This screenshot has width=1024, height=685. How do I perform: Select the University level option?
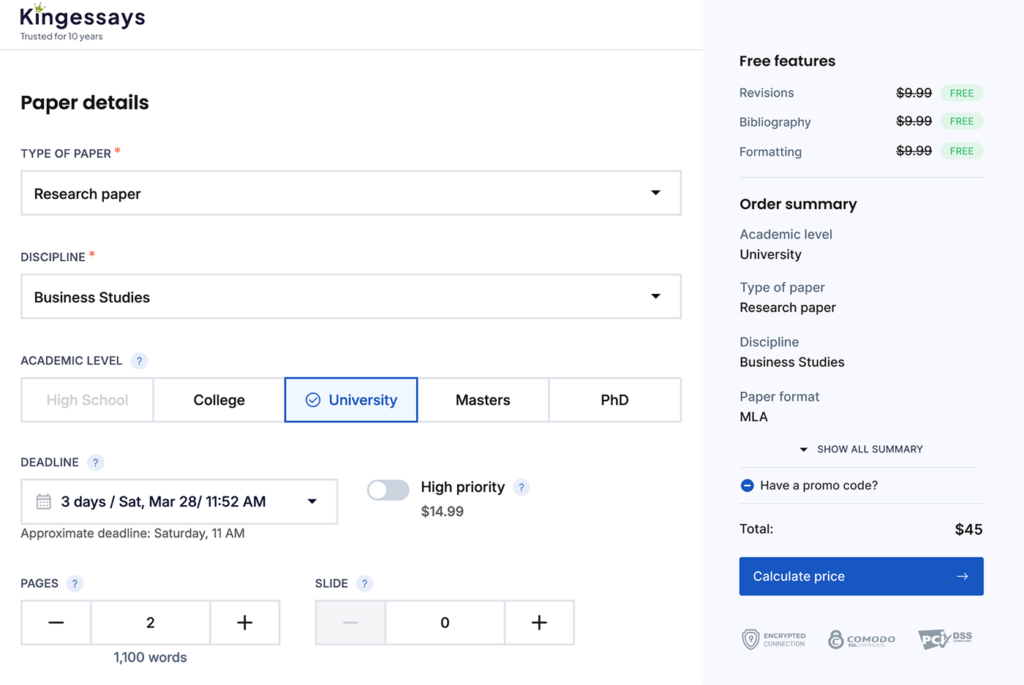[351, 400]
